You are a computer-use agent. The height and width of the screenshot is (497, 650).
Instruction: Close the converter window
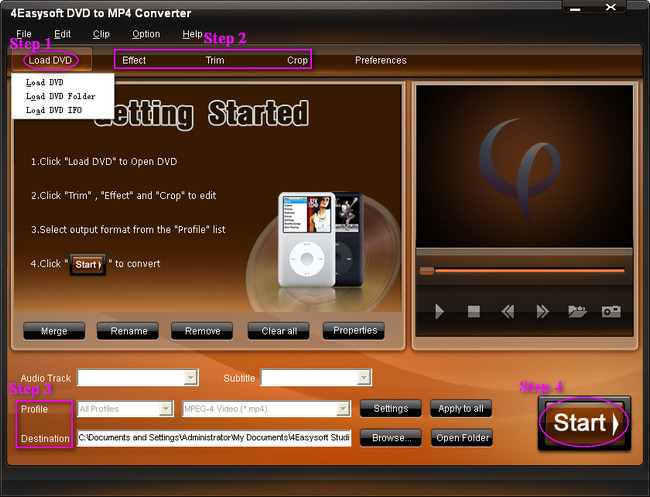point(611,7)
